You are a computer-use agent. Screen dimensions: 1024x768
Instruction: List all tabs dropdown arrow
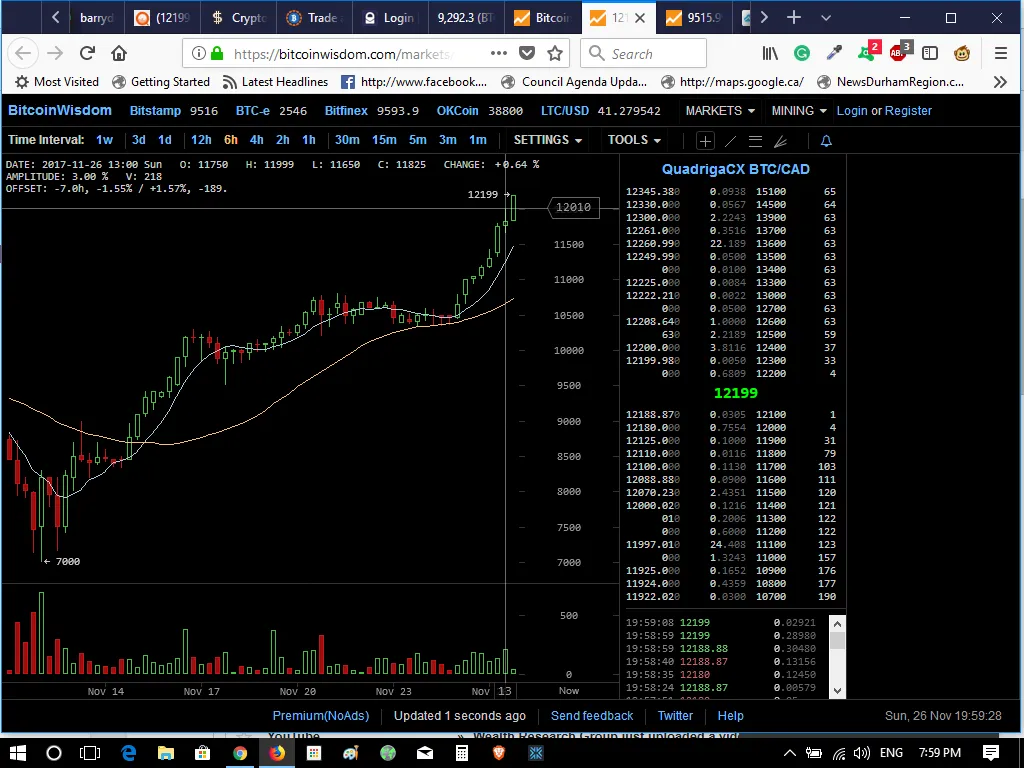pyautogui.click(x=826, y=18)
